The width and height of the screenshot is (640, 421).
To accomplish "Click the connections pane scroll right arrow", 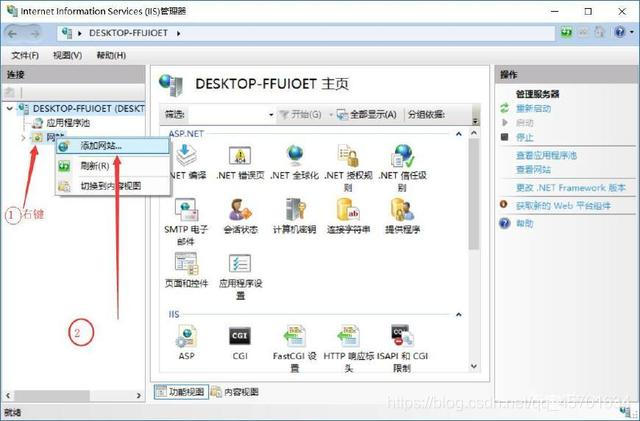I will 139,395.
